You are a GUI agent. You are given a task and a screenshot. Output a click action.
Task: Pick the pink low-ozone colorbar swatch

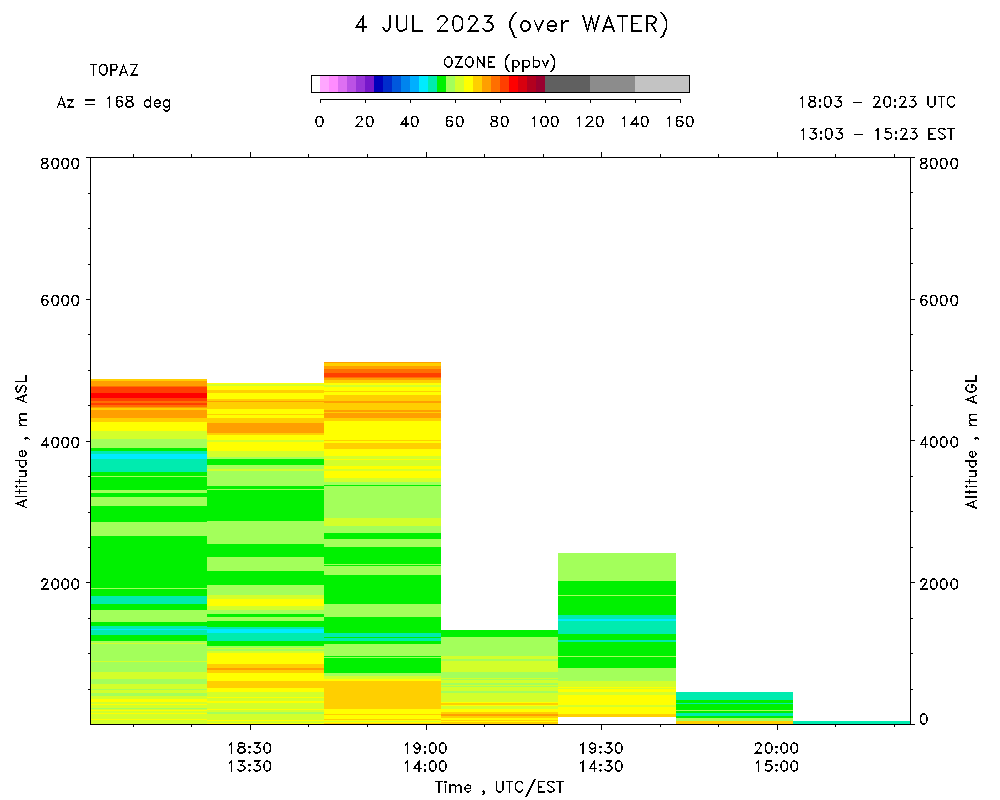(325, 84)
